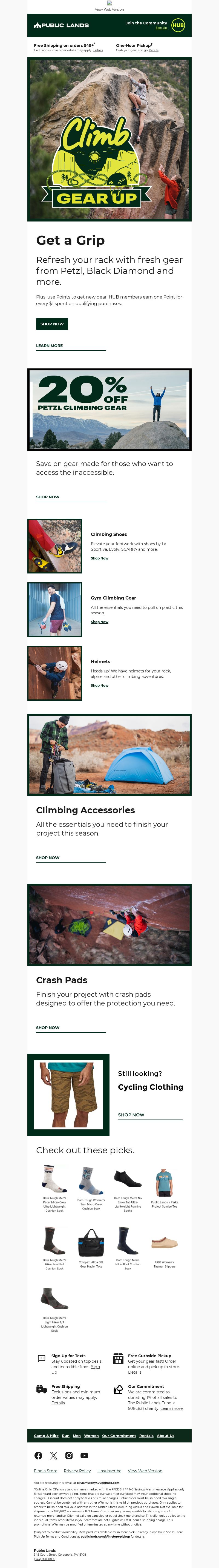
Task: Open the YouTube social icon
Action: (85, 1455)
